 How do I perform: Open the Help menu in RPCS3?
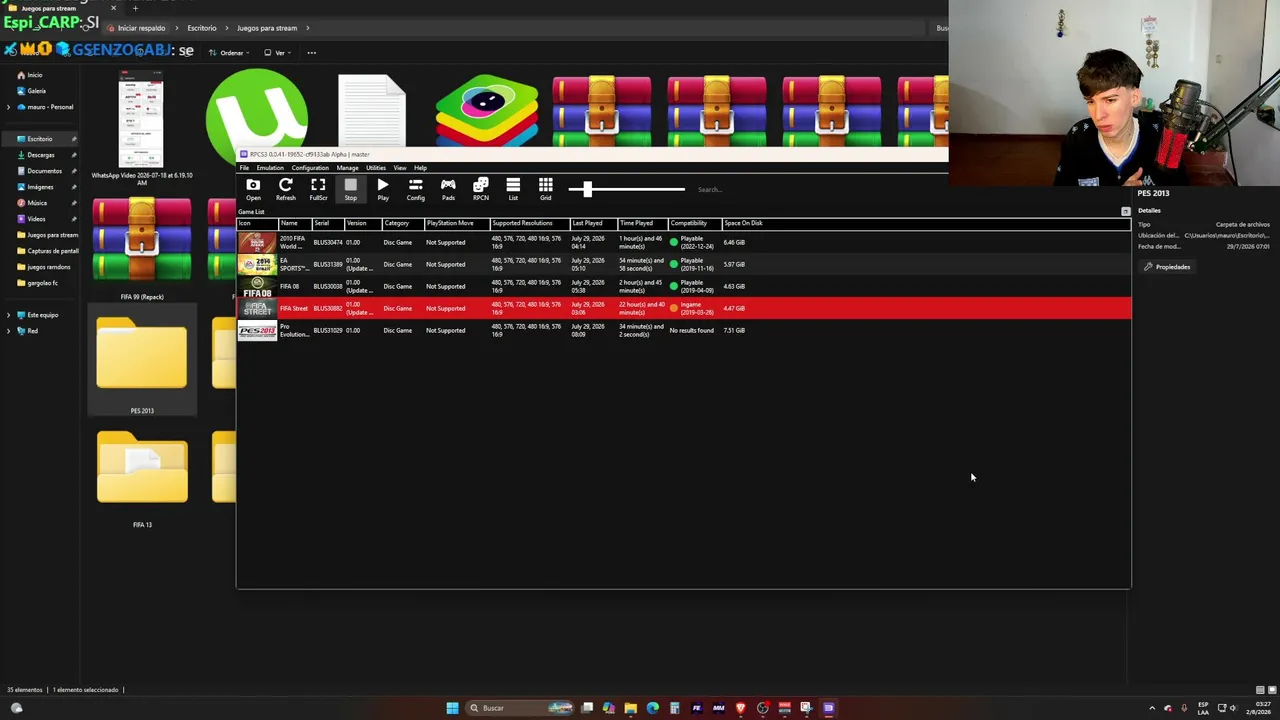pos(420,168)
